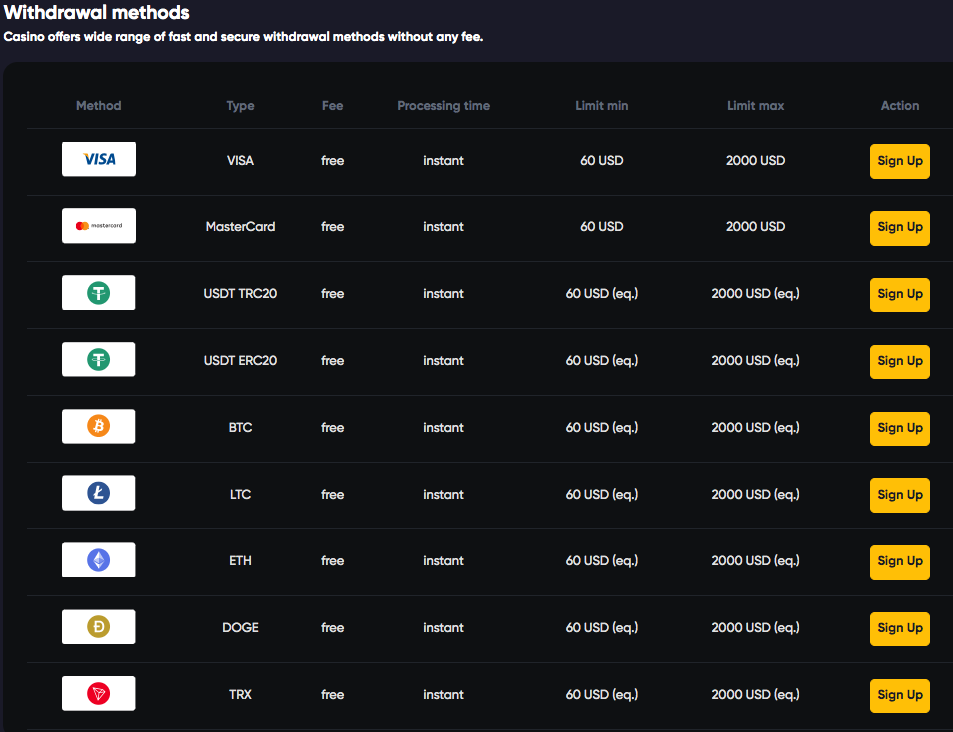Screen dimensions: 953x732
Task: Pick the red TRON icon
Action: click(98, 694)
